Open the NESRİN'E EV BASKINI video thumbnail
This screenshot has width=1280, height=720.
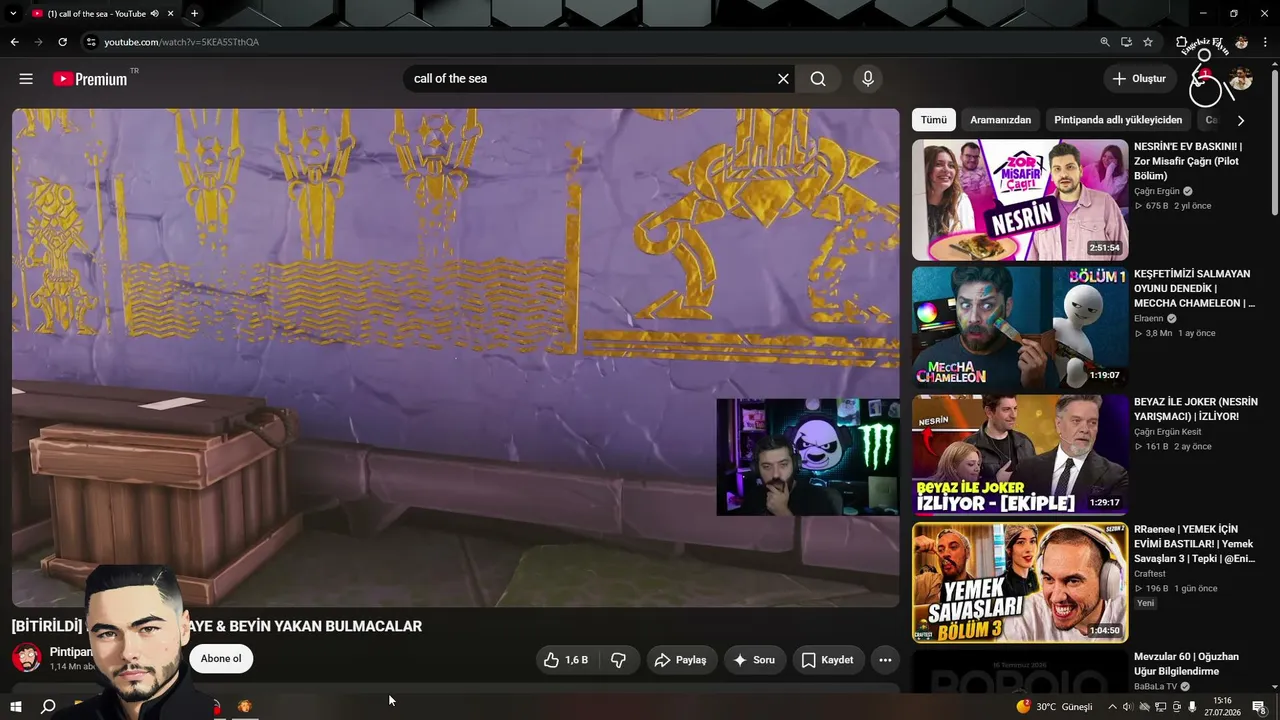coord(1020,200)
